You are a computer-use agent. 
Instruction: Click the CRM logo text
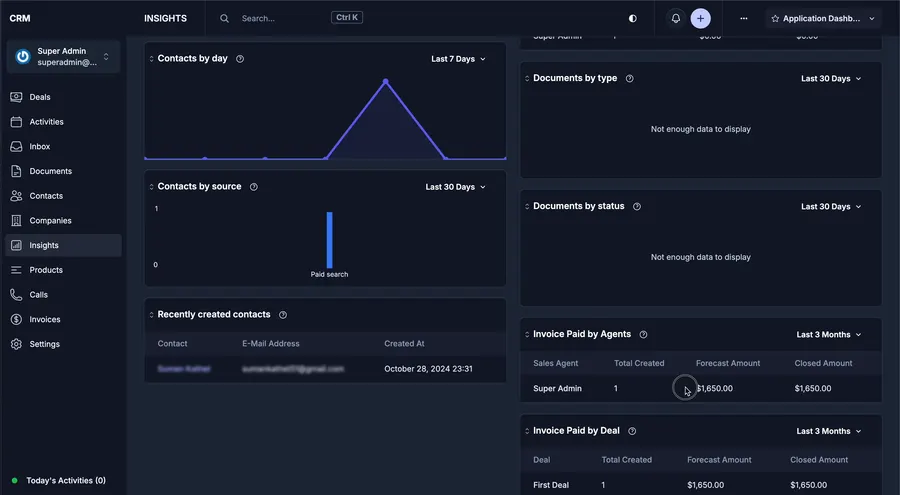pyautogui.click(x=20, y=18)
